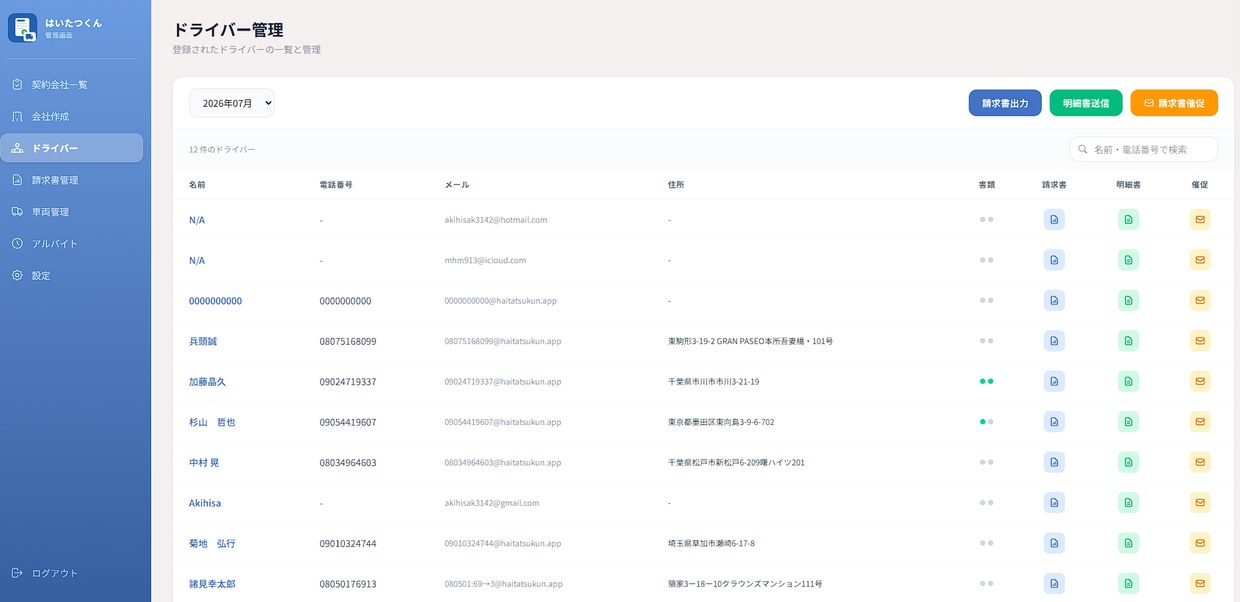Focus the 名前・電話番号で検索 search field
The height and width of the screenshot is (602, 1240).
tap(1144, 149)
